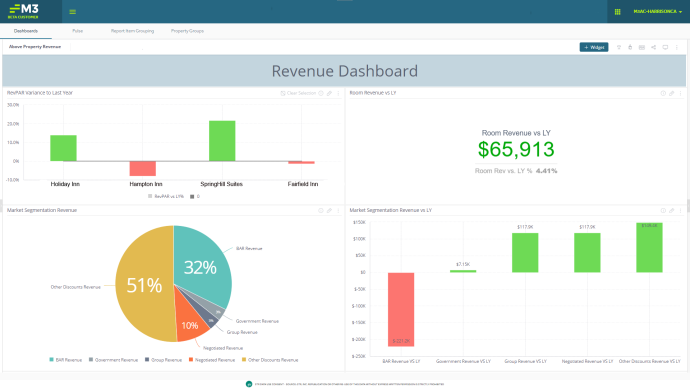Open the dashboard more options menu
690x388 pixels.
(x=677, y=47)
